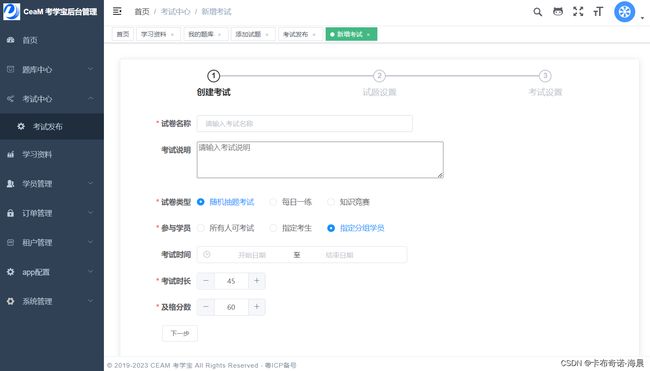Click the app配置 gear icon

tap(11, 272)
